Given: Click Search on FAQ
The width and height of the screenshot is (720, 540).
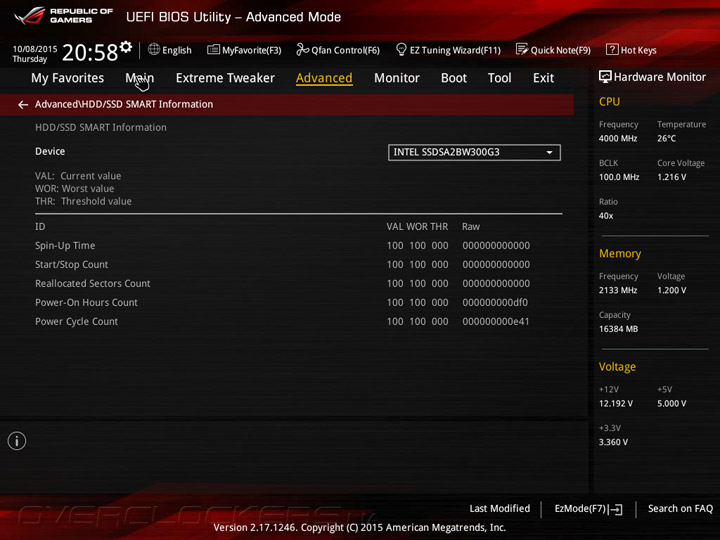Looking at the screenshot, I should point(680,508).
